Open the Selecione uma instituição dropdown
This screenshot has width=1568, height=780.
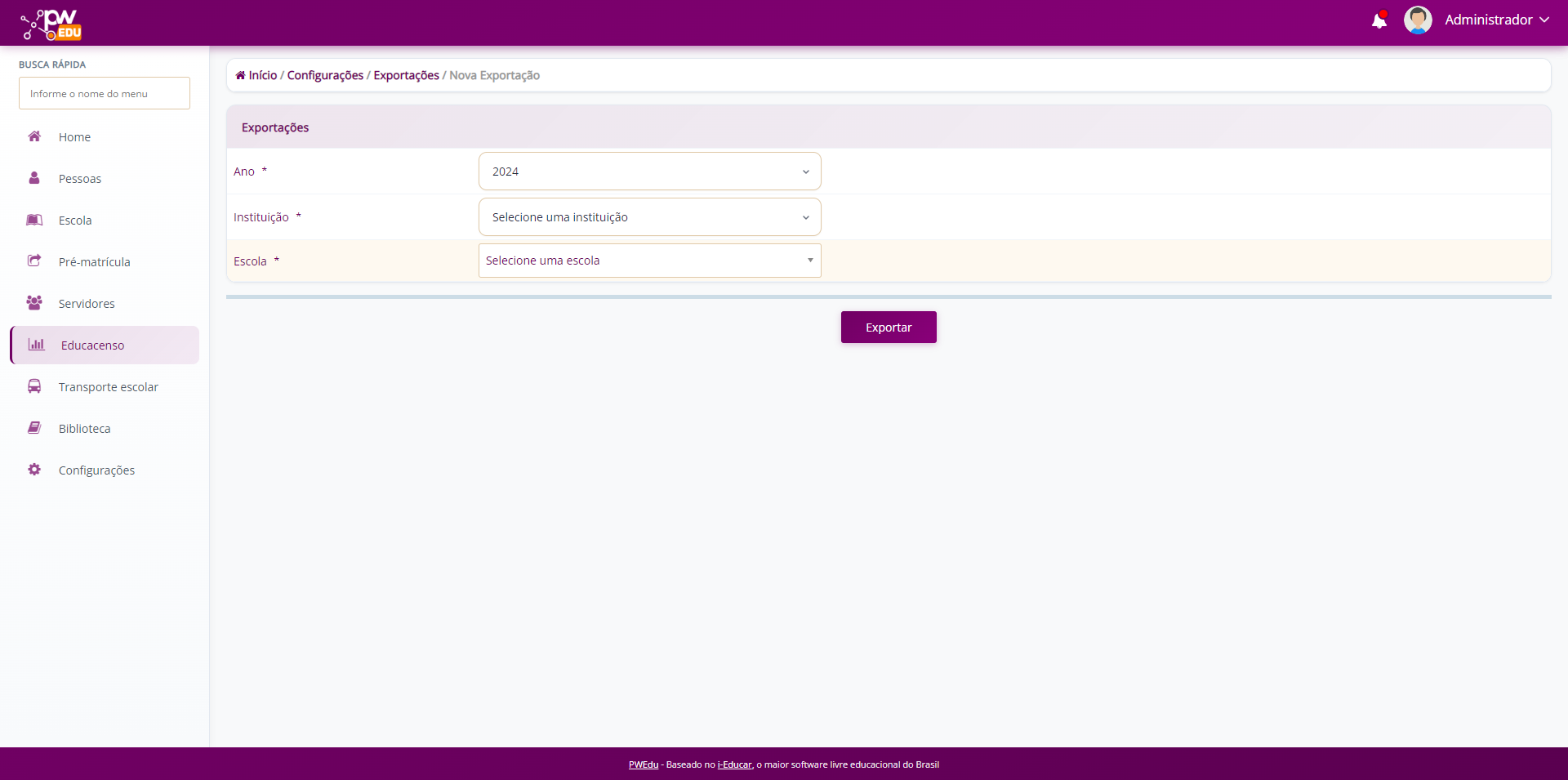[649, 217]
